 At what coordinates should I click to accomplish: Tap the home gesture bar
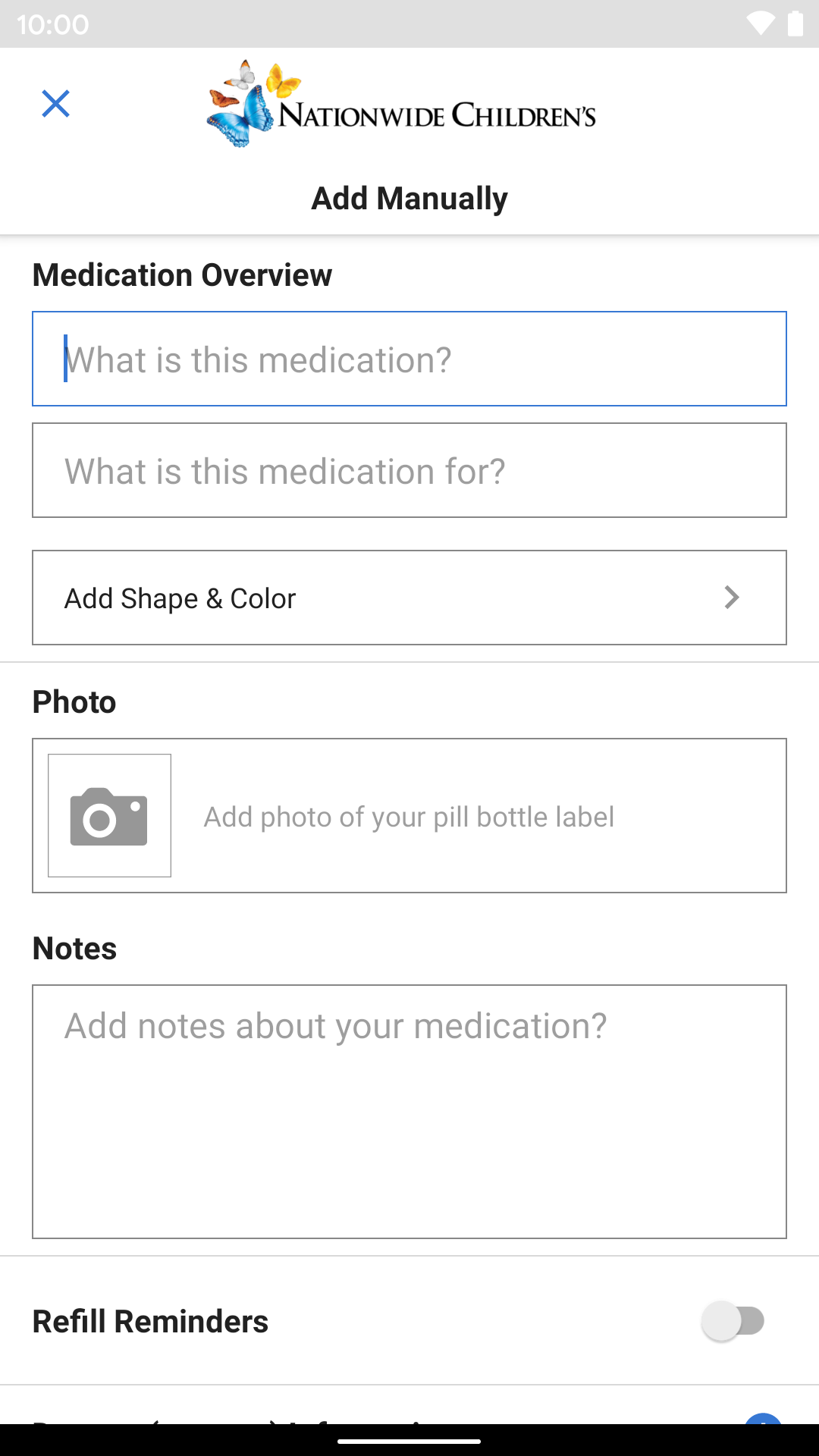coord(409,1441)
